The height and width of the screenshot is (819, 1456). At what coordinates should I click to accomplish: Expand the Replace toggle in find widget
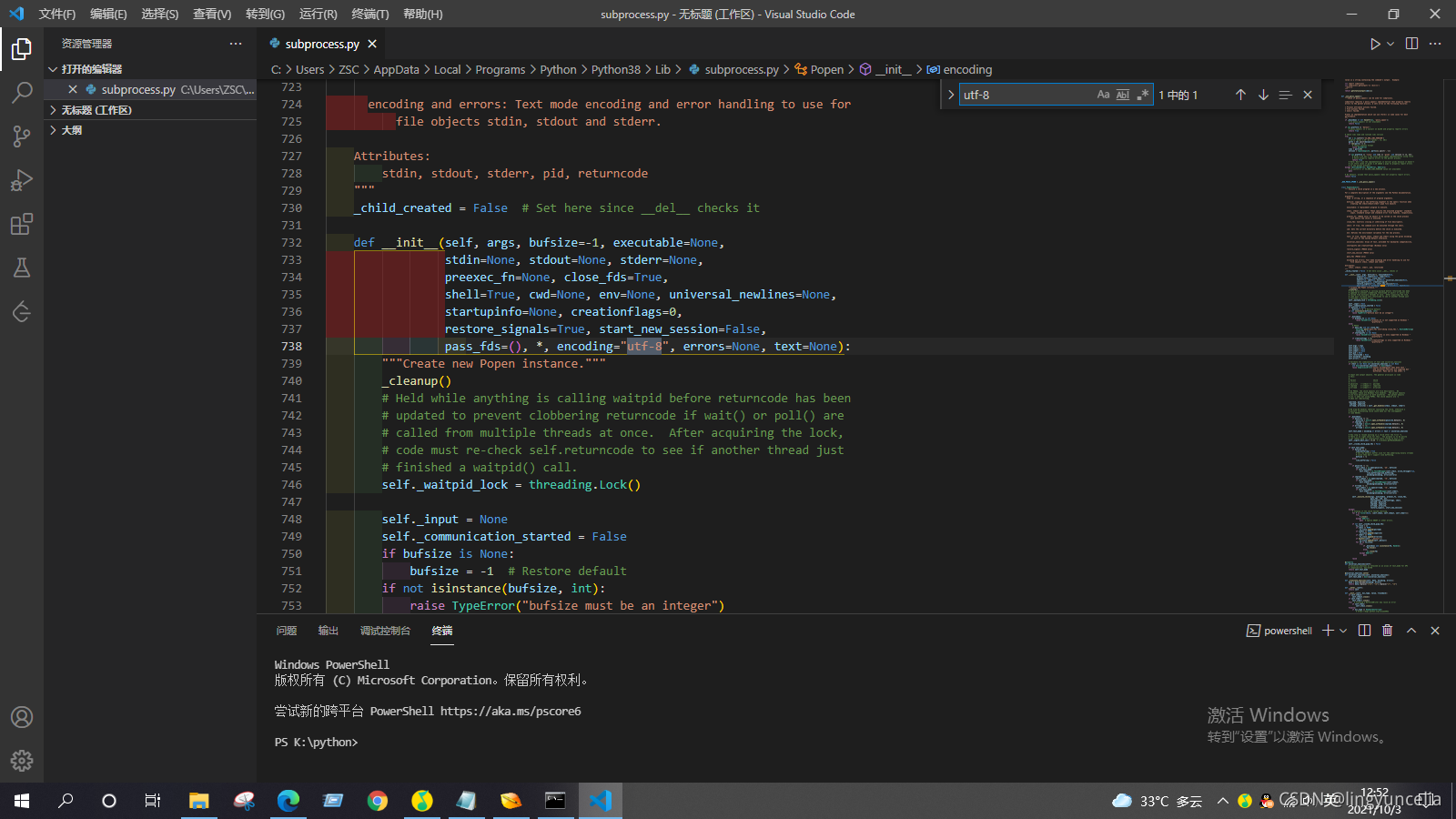(x=951, y=95)
